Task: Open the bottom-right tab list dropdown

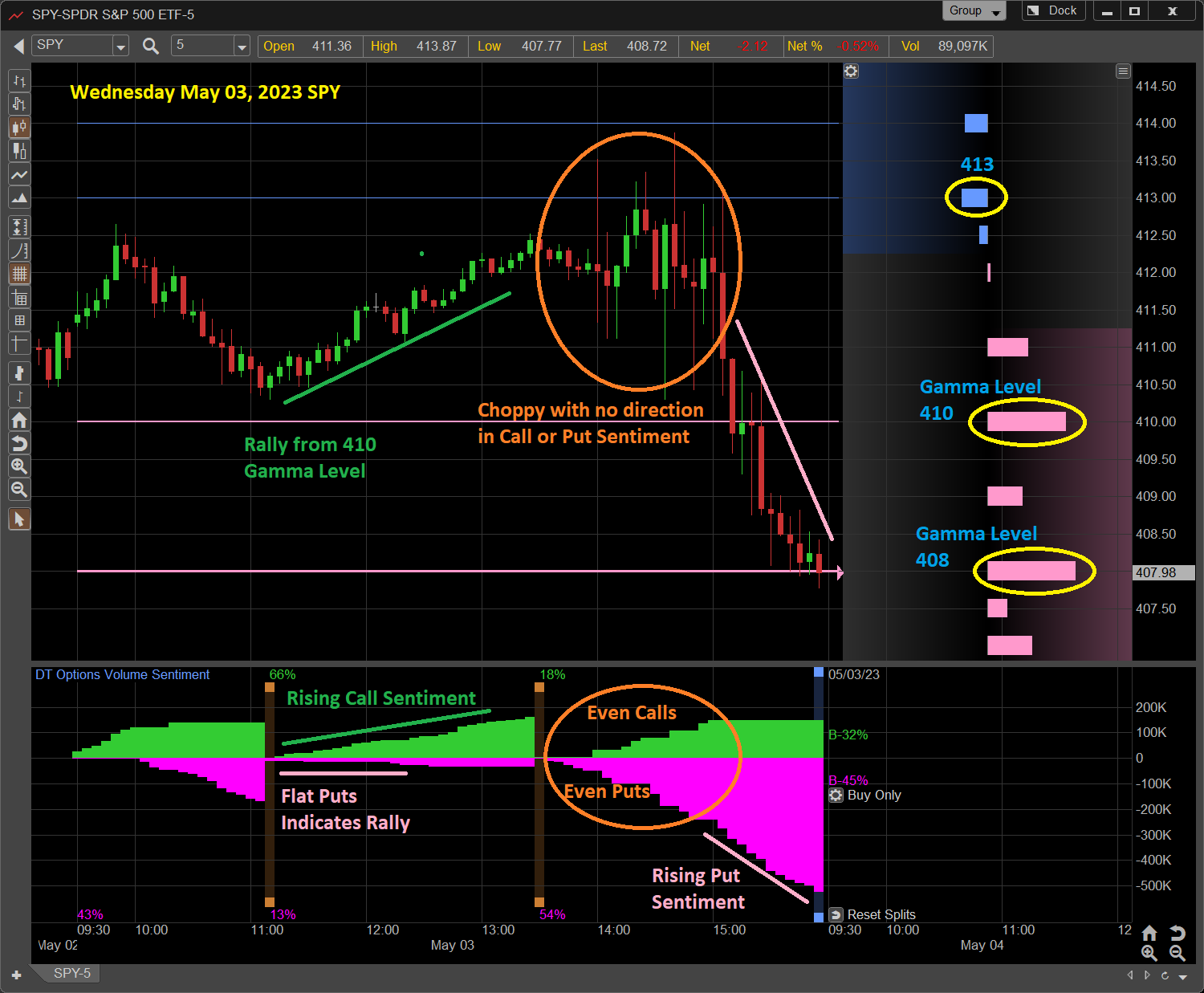Action: coord(1182,976)
